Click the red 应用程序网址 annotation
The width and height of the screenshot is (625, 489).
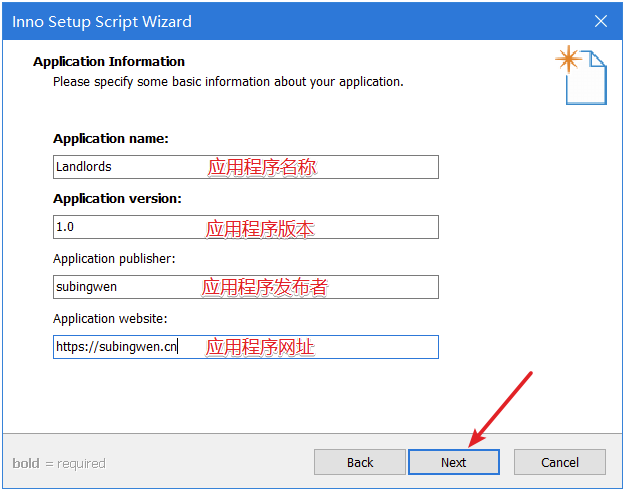(x=260, y=347)
